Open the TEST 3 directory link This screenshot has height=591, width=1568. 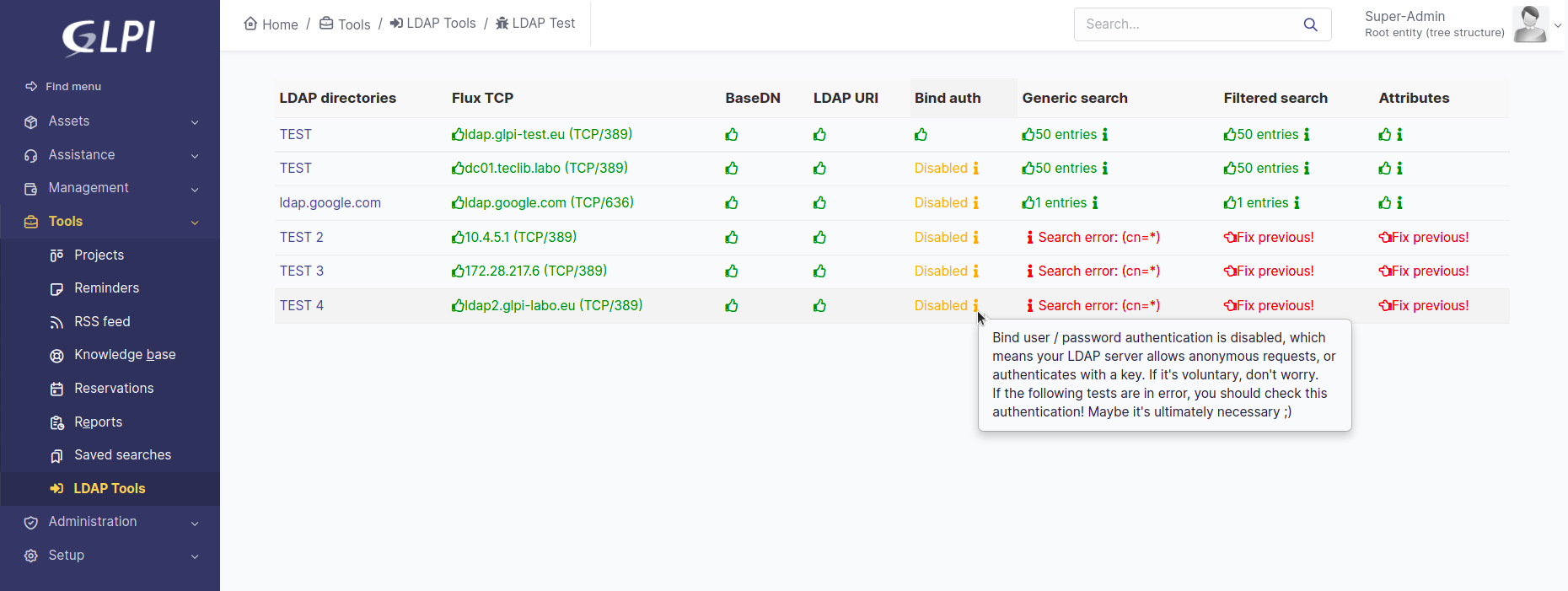302,271
